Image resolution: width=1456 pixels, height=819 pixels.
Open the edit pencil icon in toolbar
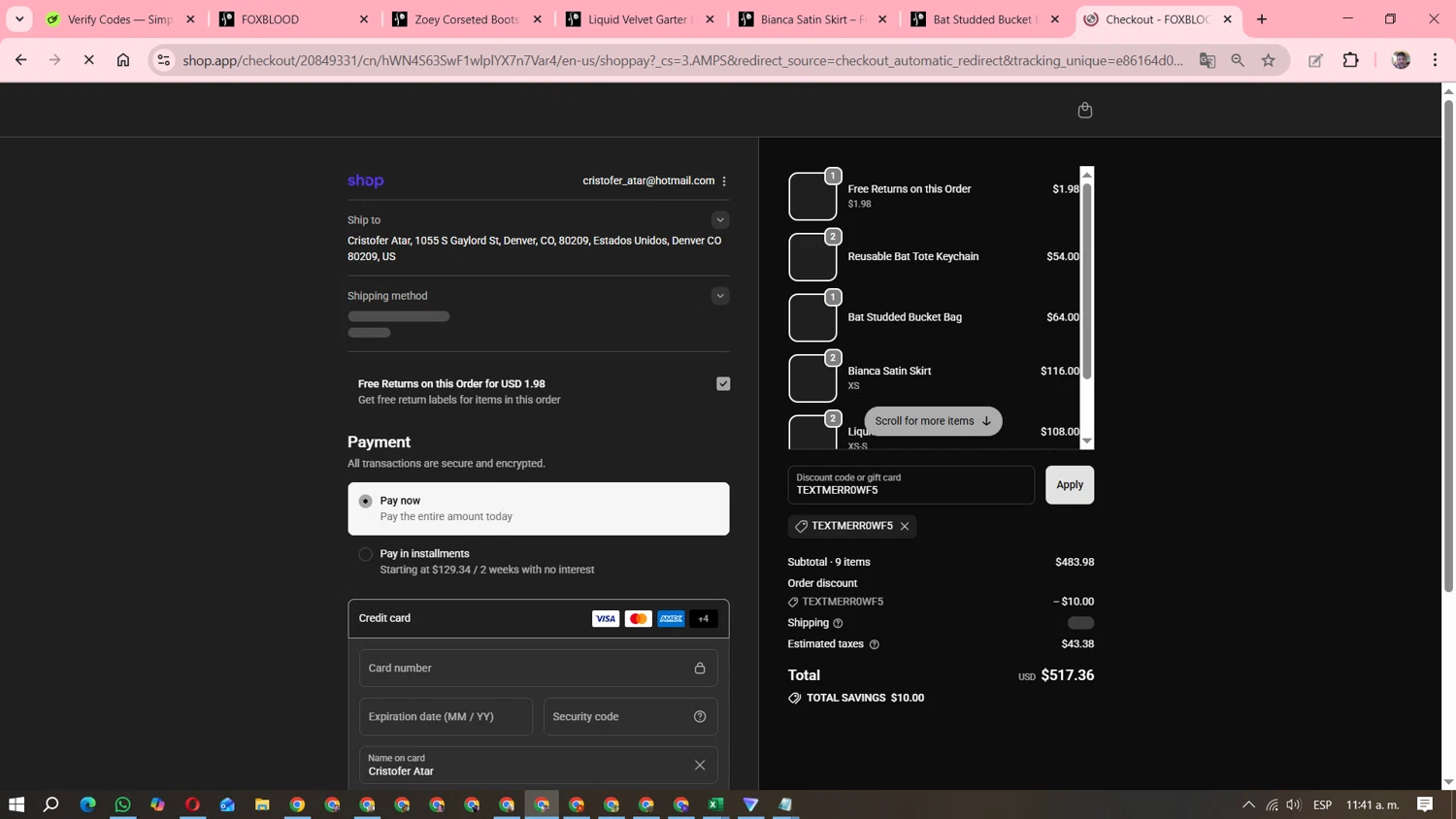click(x=1315, y=60)
